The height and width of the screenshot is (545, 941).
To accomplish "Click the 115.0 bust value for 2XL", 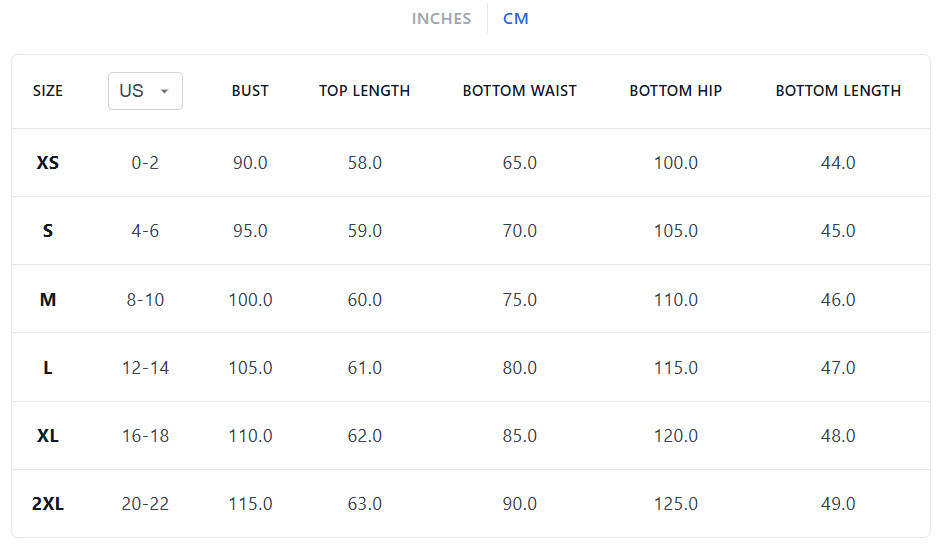I will click(x=250, y=504).
